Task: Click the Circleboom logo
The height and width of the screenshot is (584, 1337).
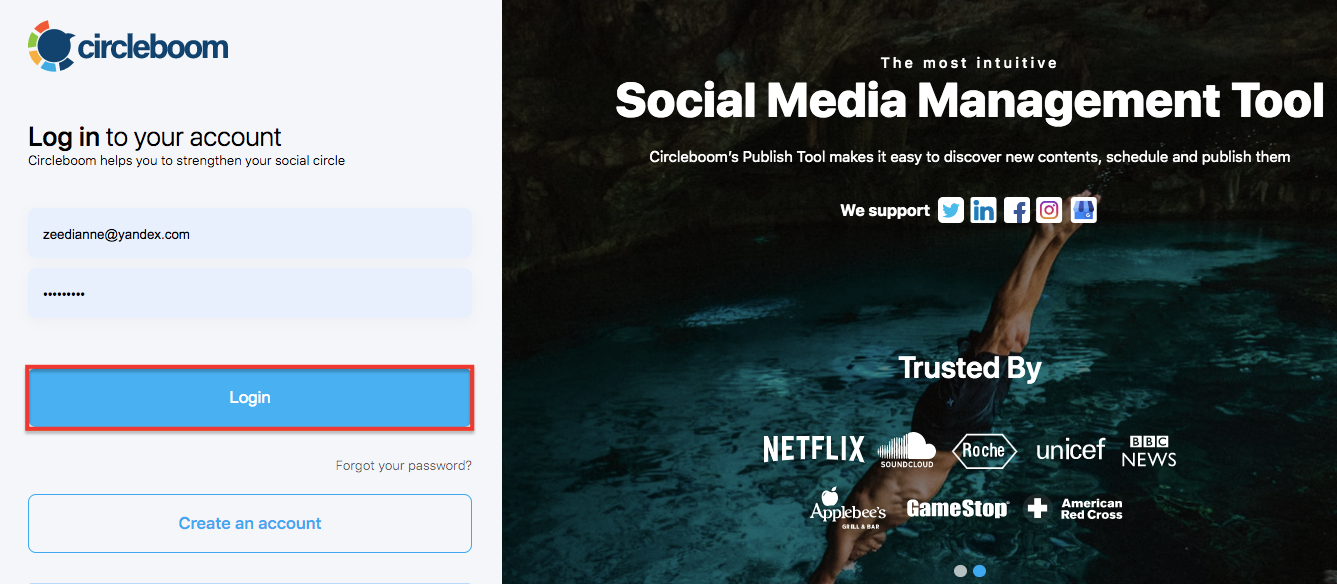Action: click(128, 45)
